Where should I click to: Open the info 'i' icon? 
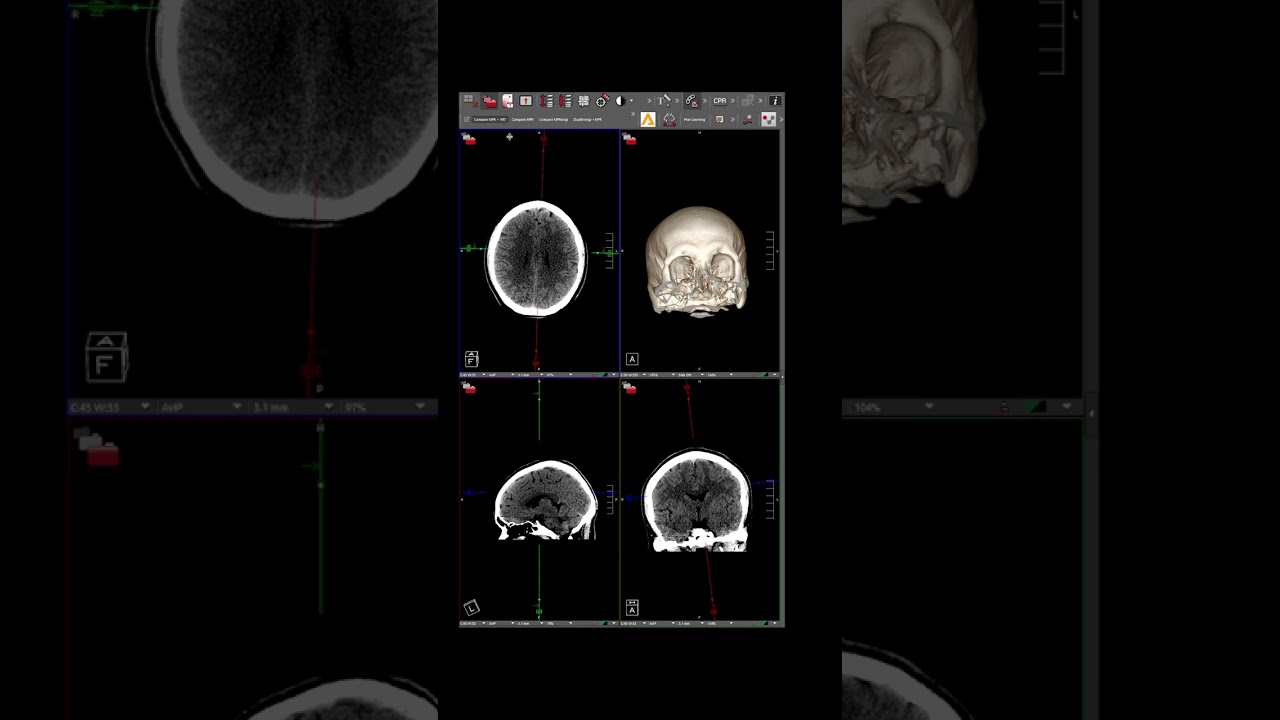[775, 101]
